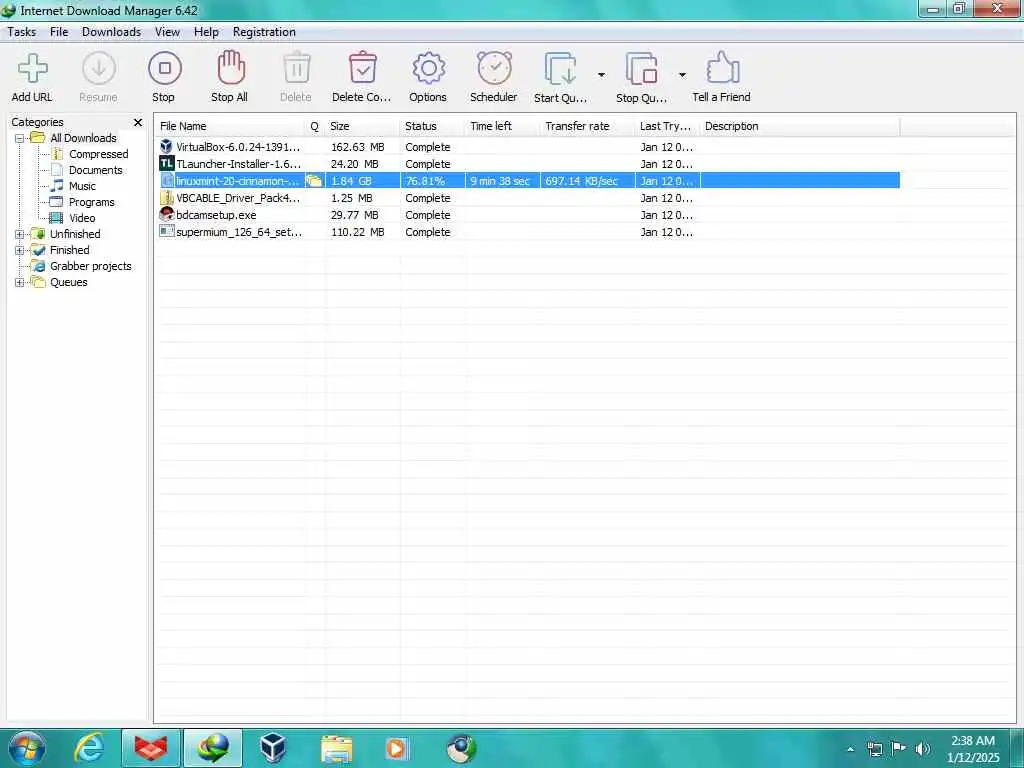Select the Video category

[82, 218]
